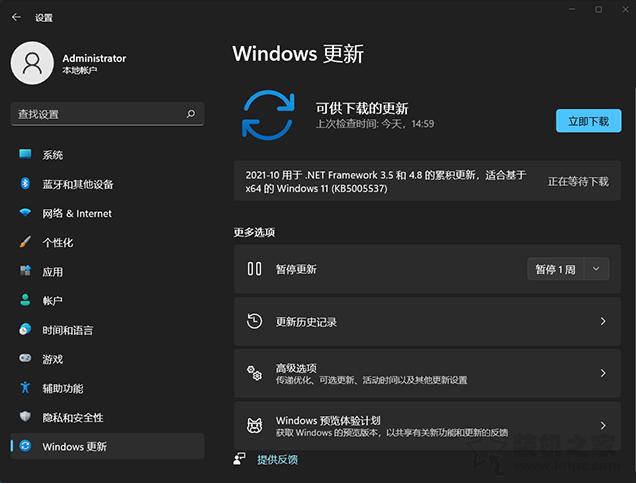Click the 应用 apps icon
636x484 pixels.
(25, 271)
